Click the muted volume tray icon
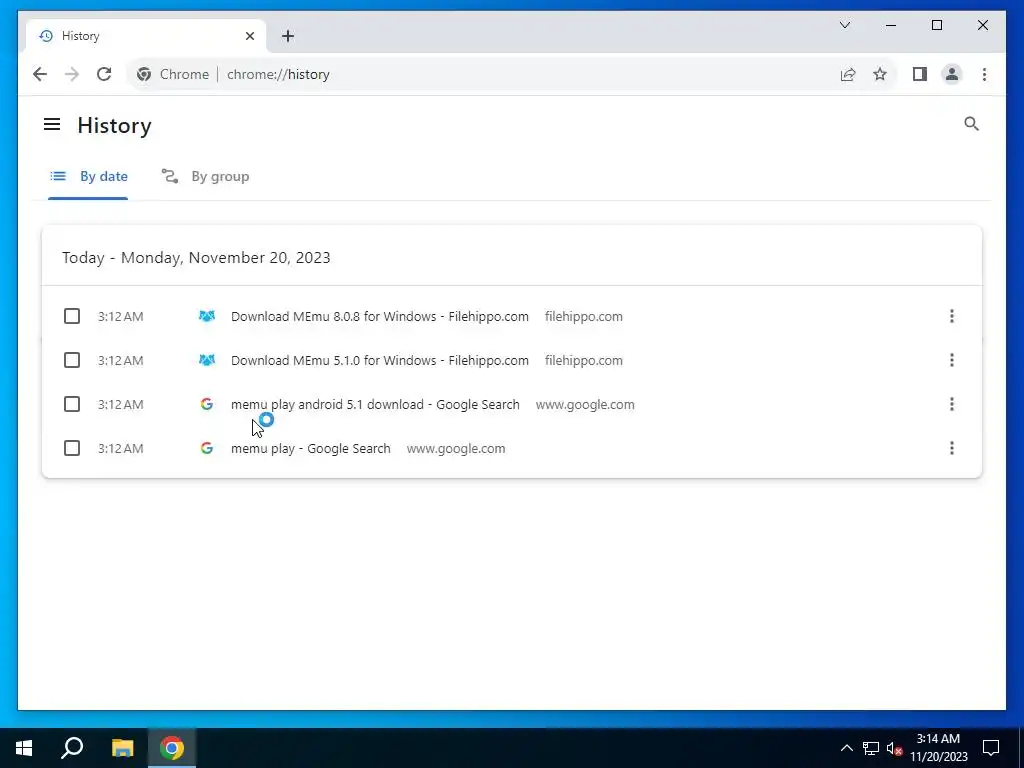The width and height of the screenshot is (1024, 768). pyautogui.click(x=895, y=748)
